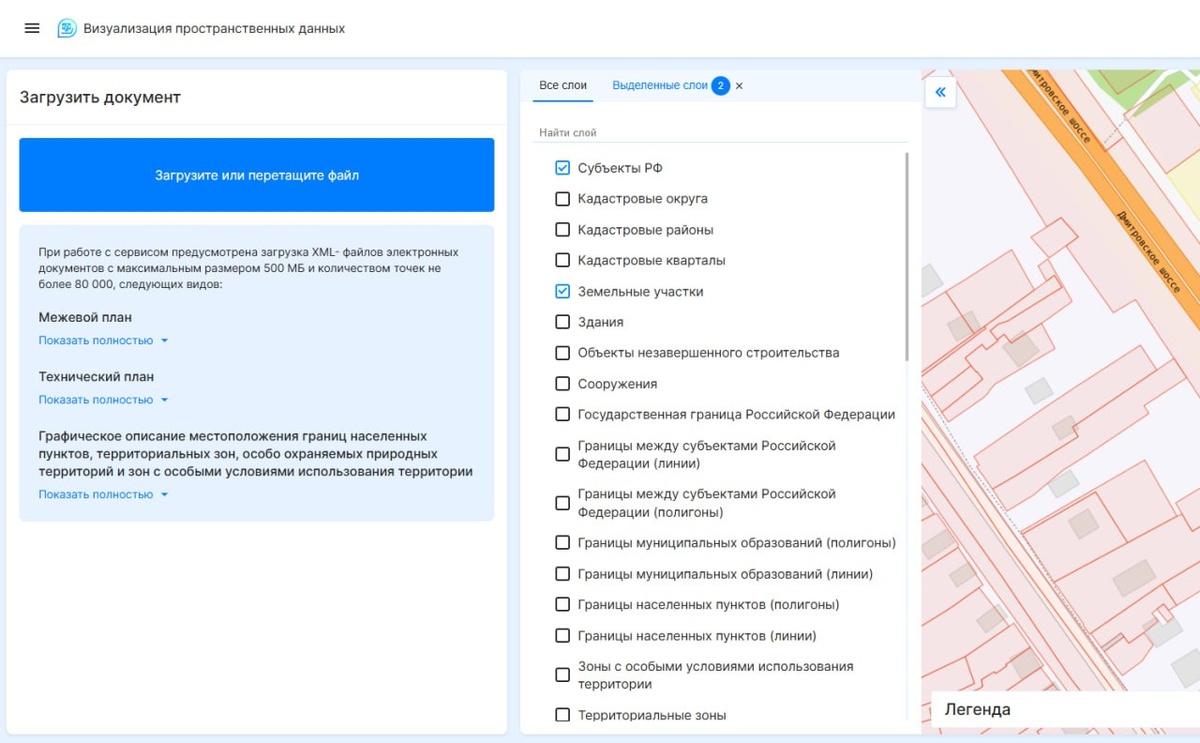Enable Границы между субъектами (линии) checkbox

tap(562, 454)
